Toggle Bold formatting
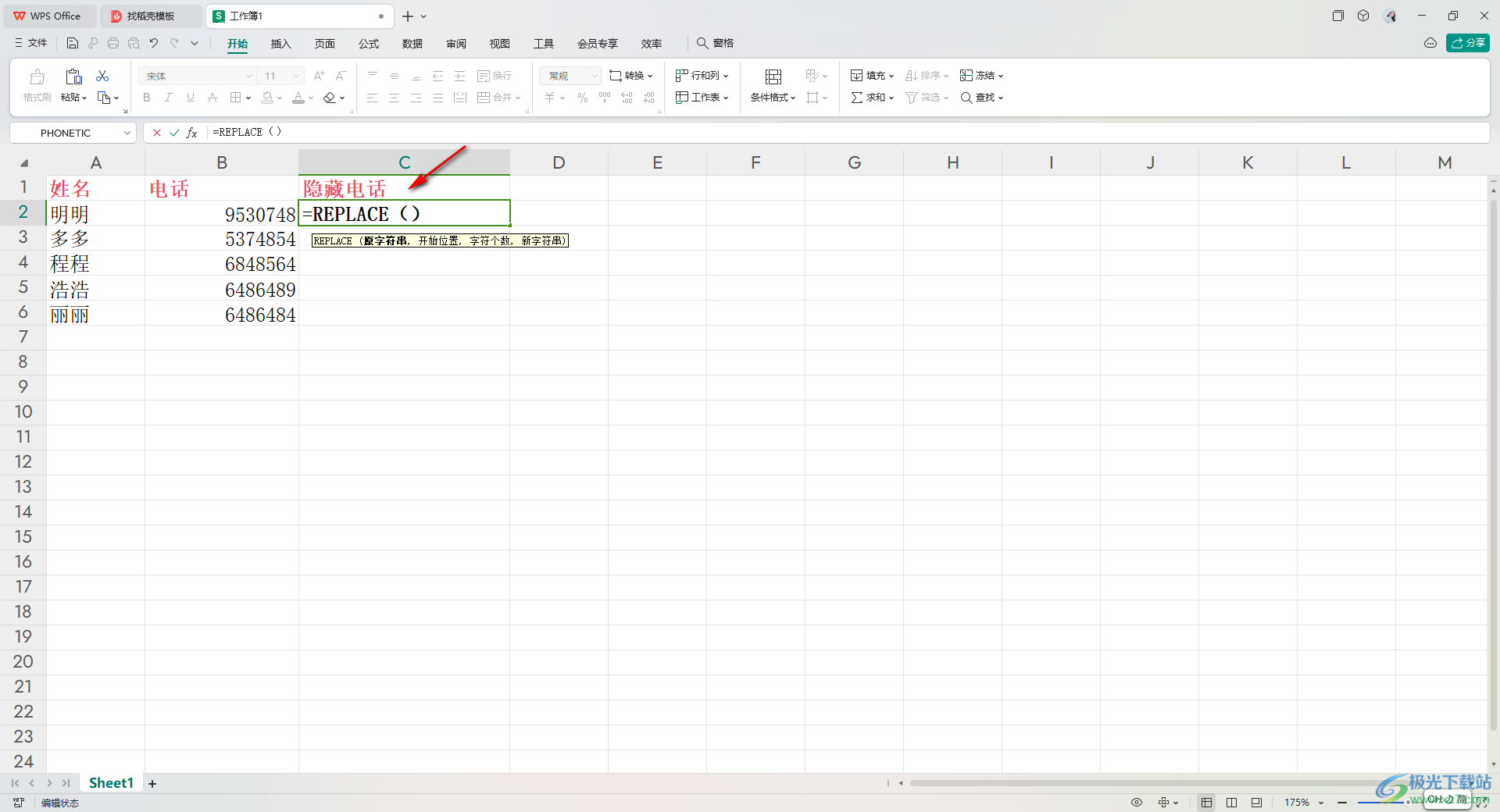 [x=147, y=98]
